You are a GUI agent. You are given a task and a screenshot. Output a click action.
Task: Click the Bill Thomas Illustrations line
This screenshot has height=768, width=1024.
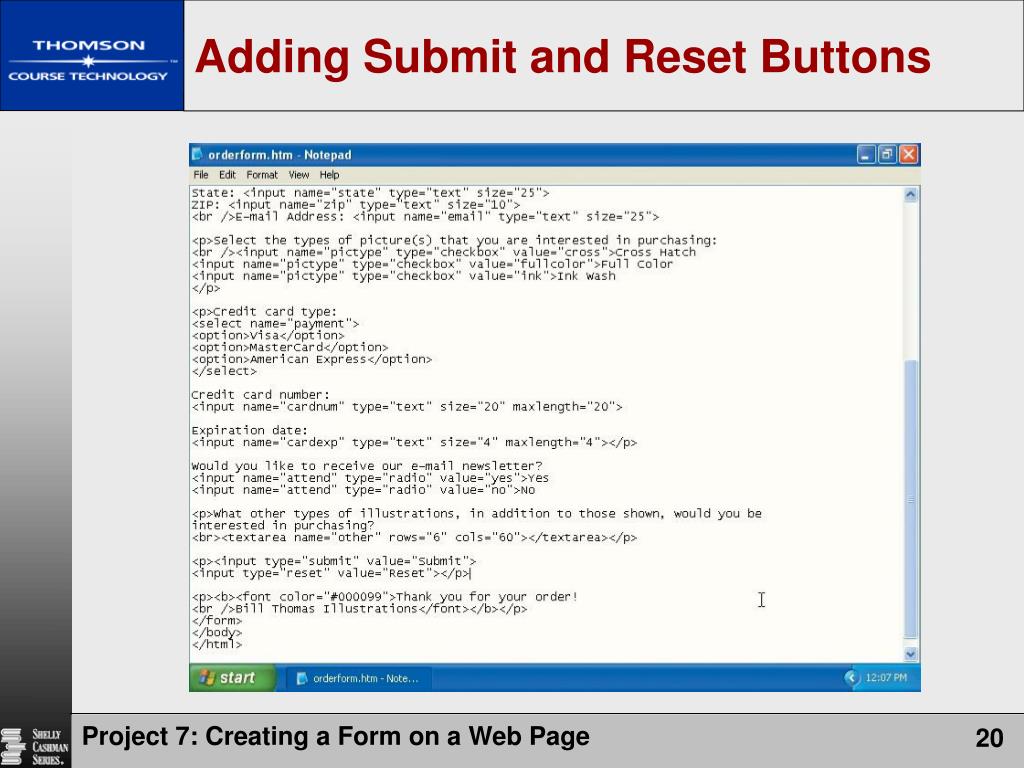coord(359,609)
